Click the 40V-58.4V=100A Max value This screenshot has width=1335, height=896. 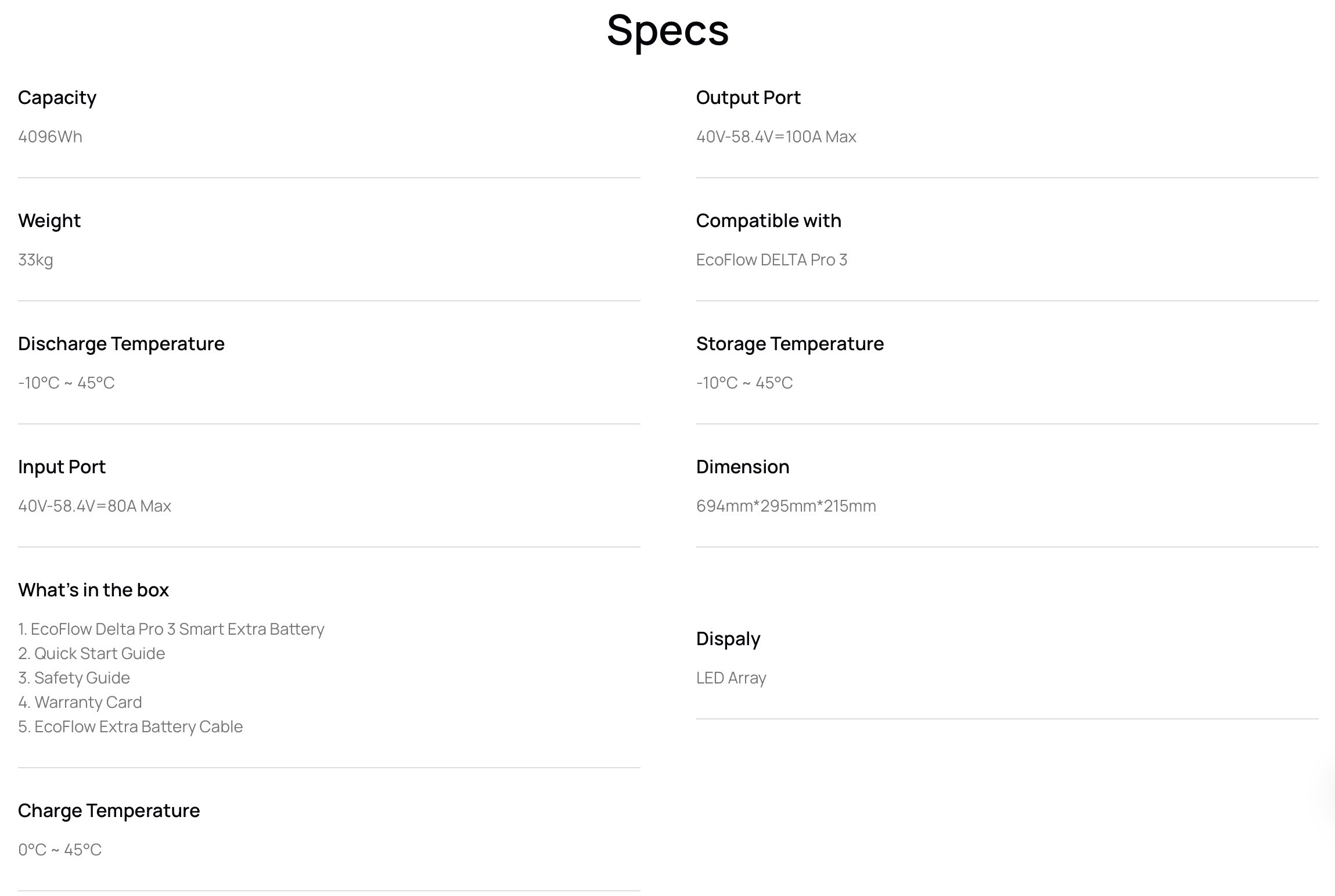tap(776, 136)
